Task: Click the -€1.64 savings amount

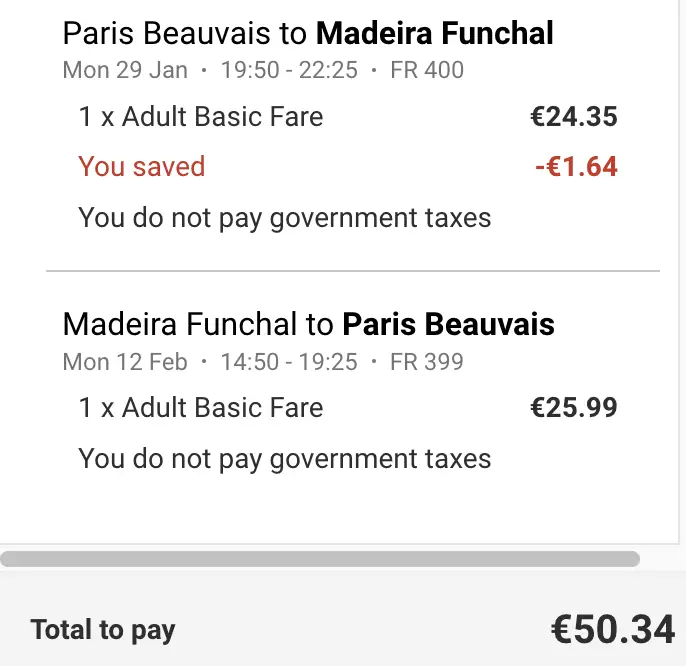Action: 576,166
